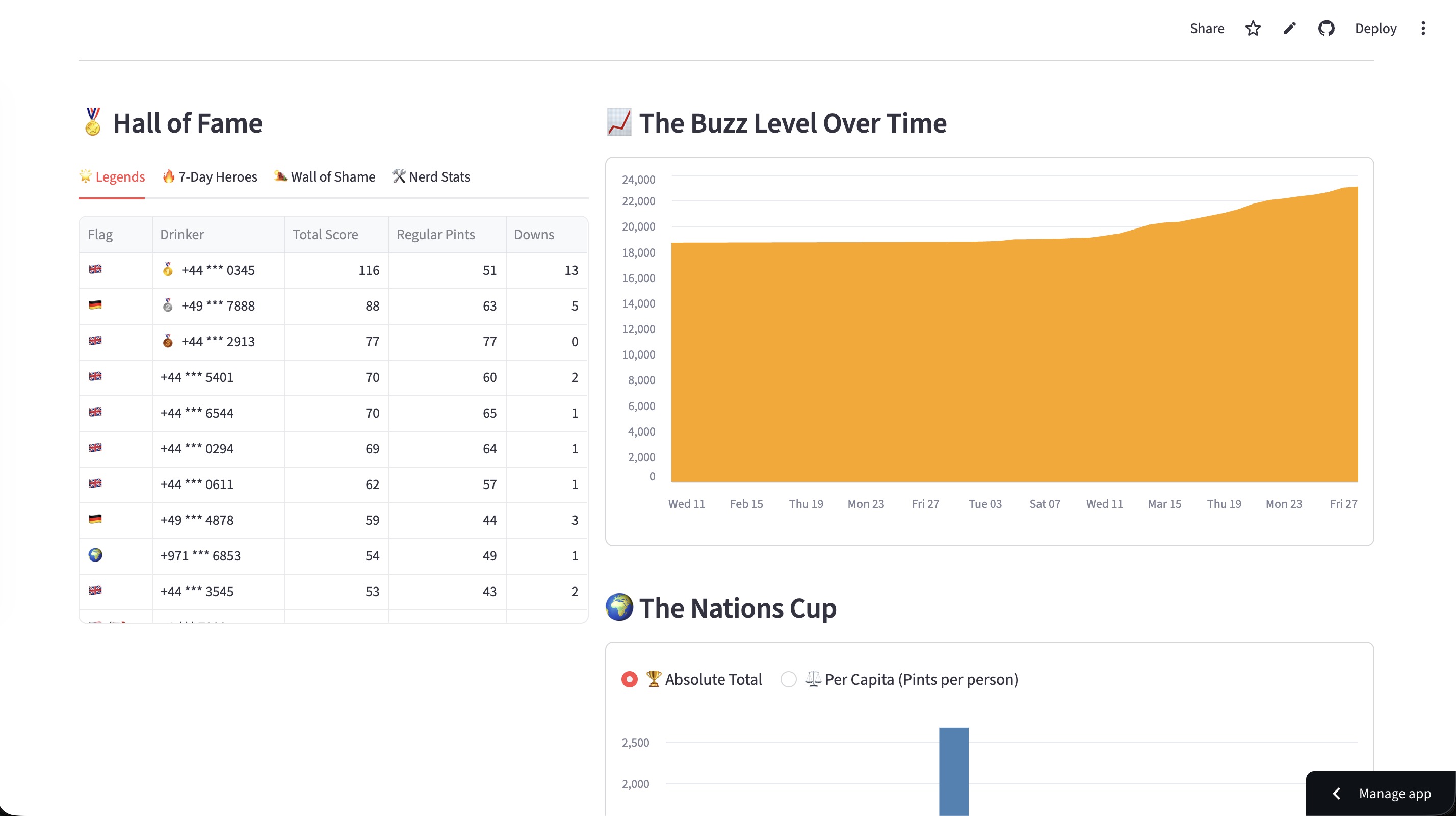Viewport: 1456px width, 816px height.
Task: Click the Feb 15 x-axis label
Action: point(746,503)
